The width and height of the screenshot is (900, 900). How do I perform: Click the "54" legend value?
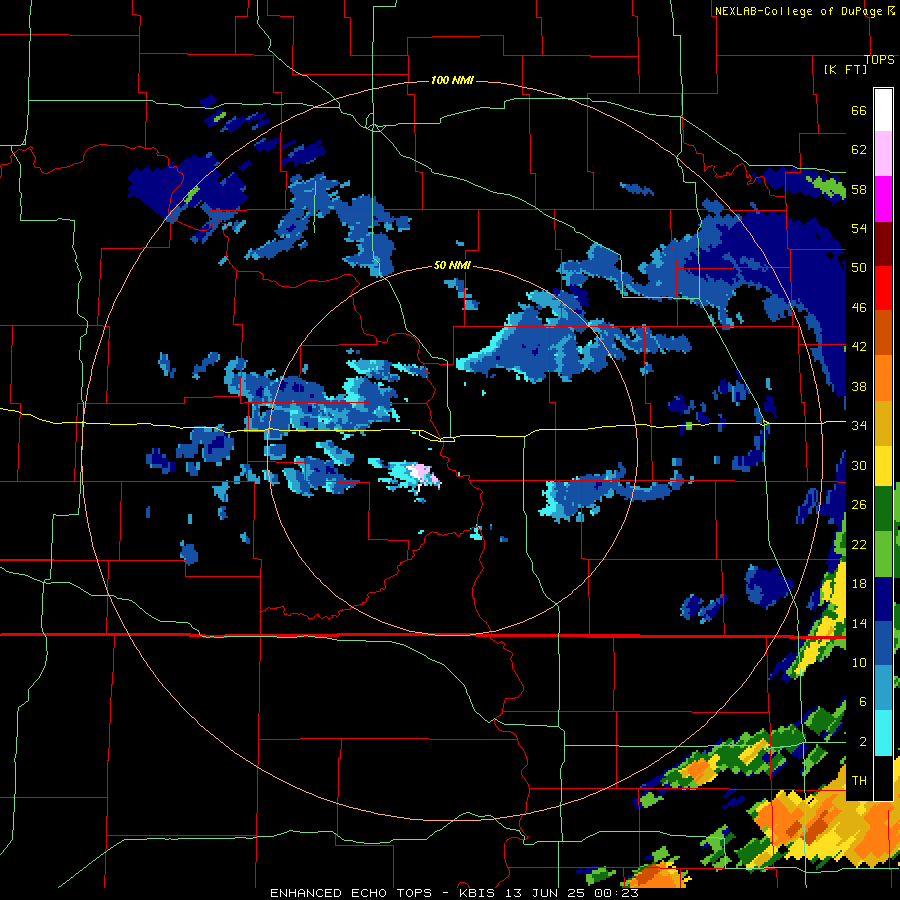point(859,228)
